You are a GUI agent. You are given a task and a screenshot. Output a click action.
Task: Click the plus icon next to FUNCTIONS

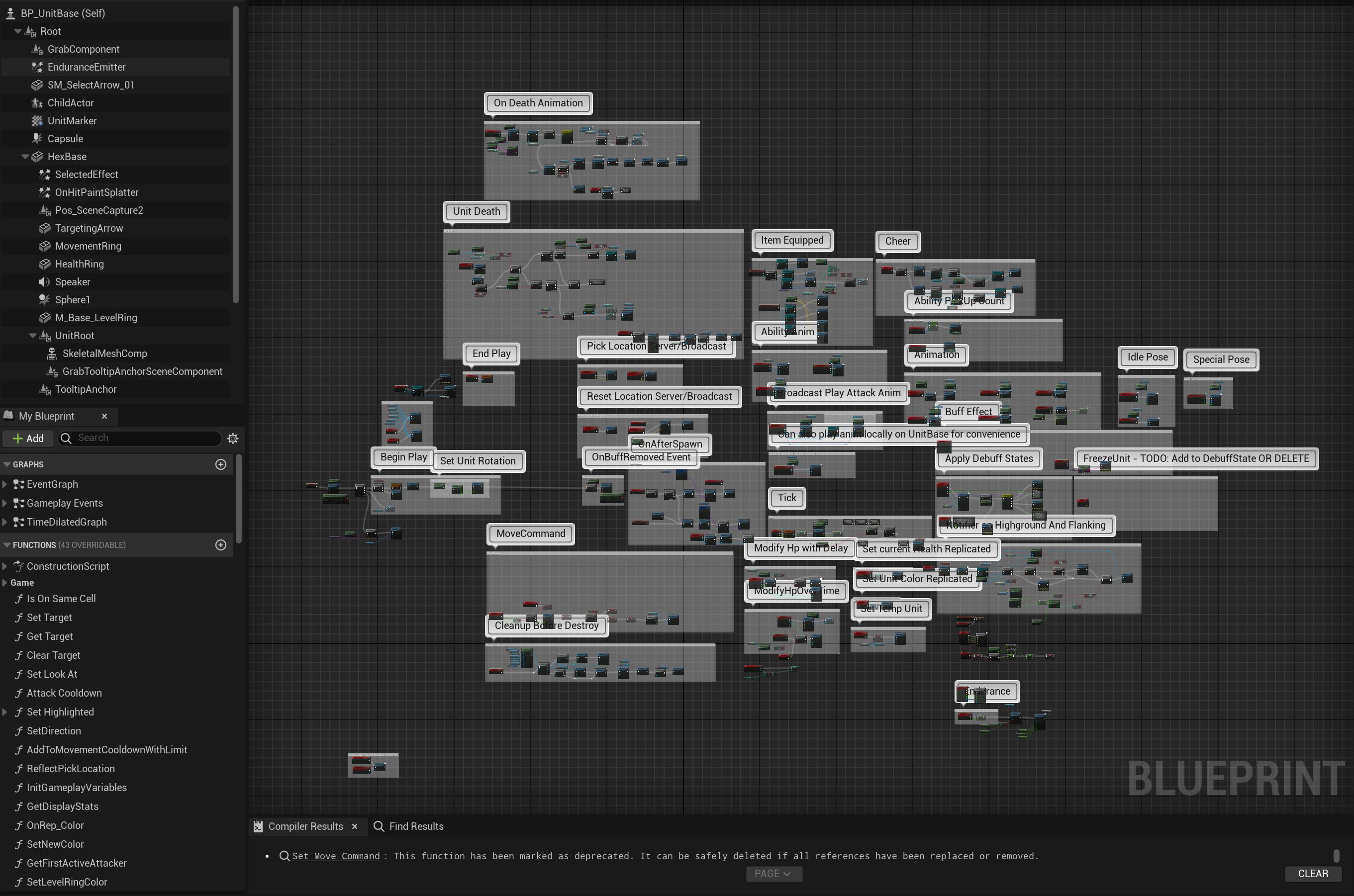(x=221, y=544)
